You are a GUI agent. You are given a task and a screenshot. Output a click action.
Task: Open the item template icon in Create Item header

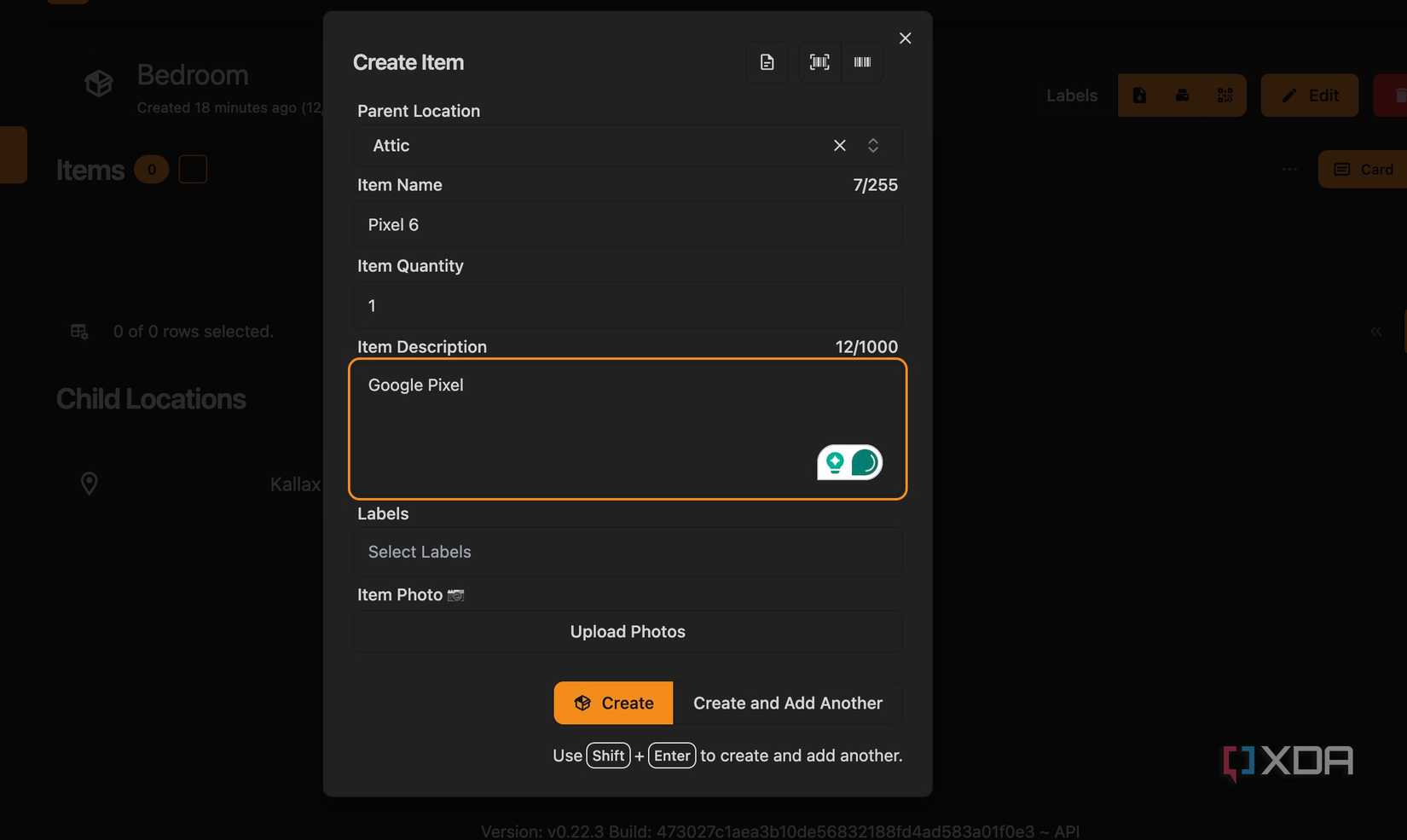766,62
